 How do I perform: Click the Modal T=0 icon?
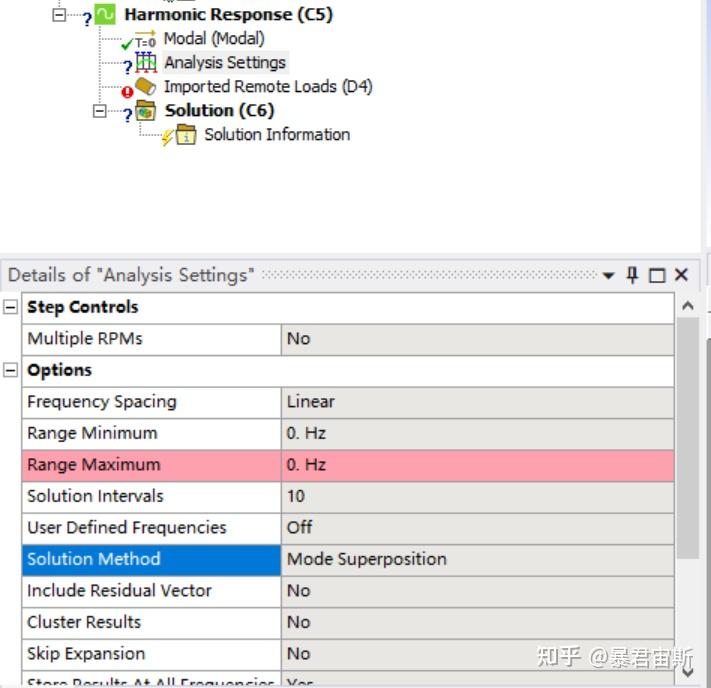pyautogui.click(x=146, y=39)
